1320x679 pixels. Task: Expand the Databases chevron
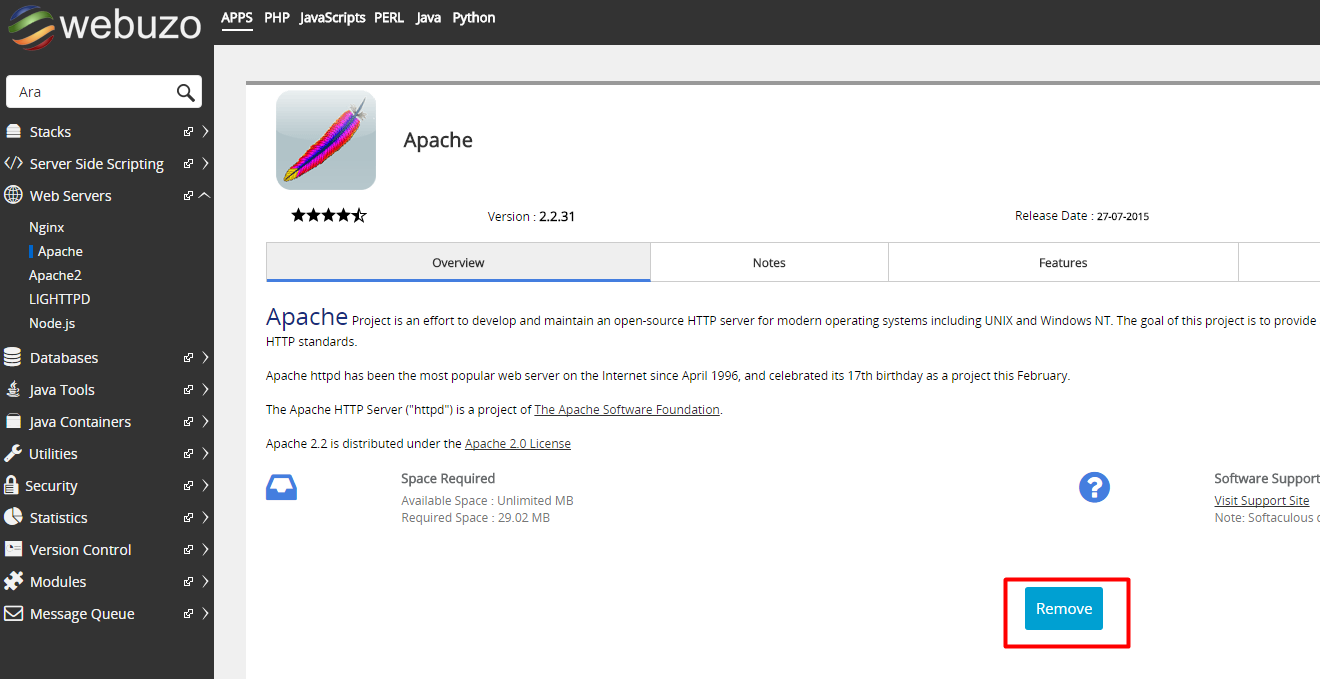click(205, 357)
